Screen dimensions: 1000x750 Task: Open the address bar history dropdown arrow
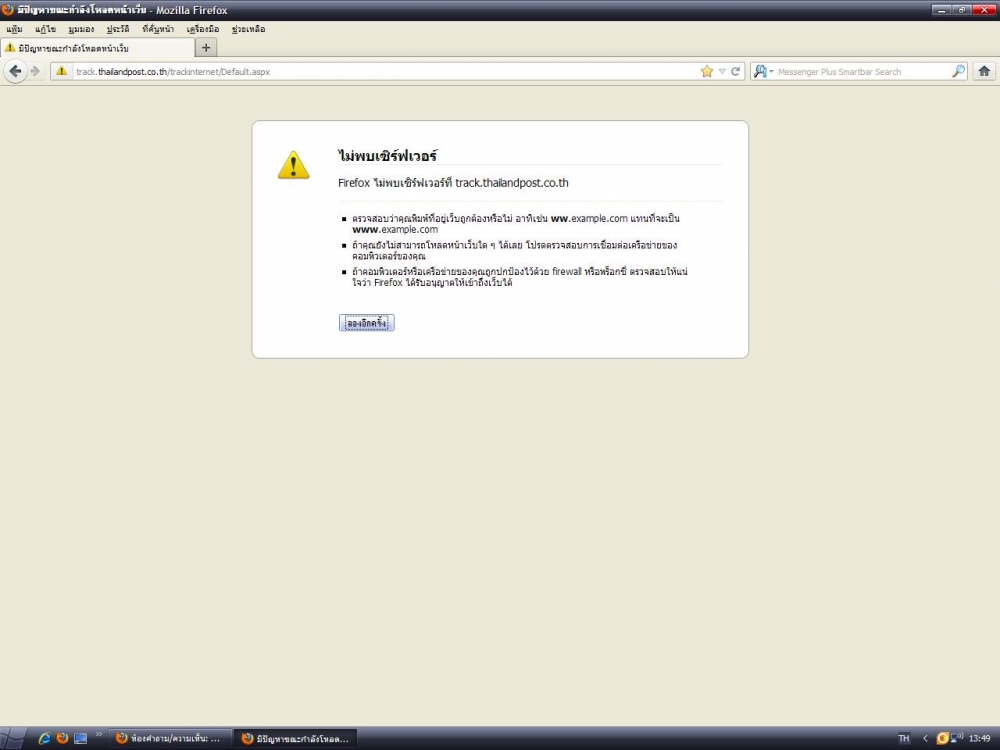point(722,71)
